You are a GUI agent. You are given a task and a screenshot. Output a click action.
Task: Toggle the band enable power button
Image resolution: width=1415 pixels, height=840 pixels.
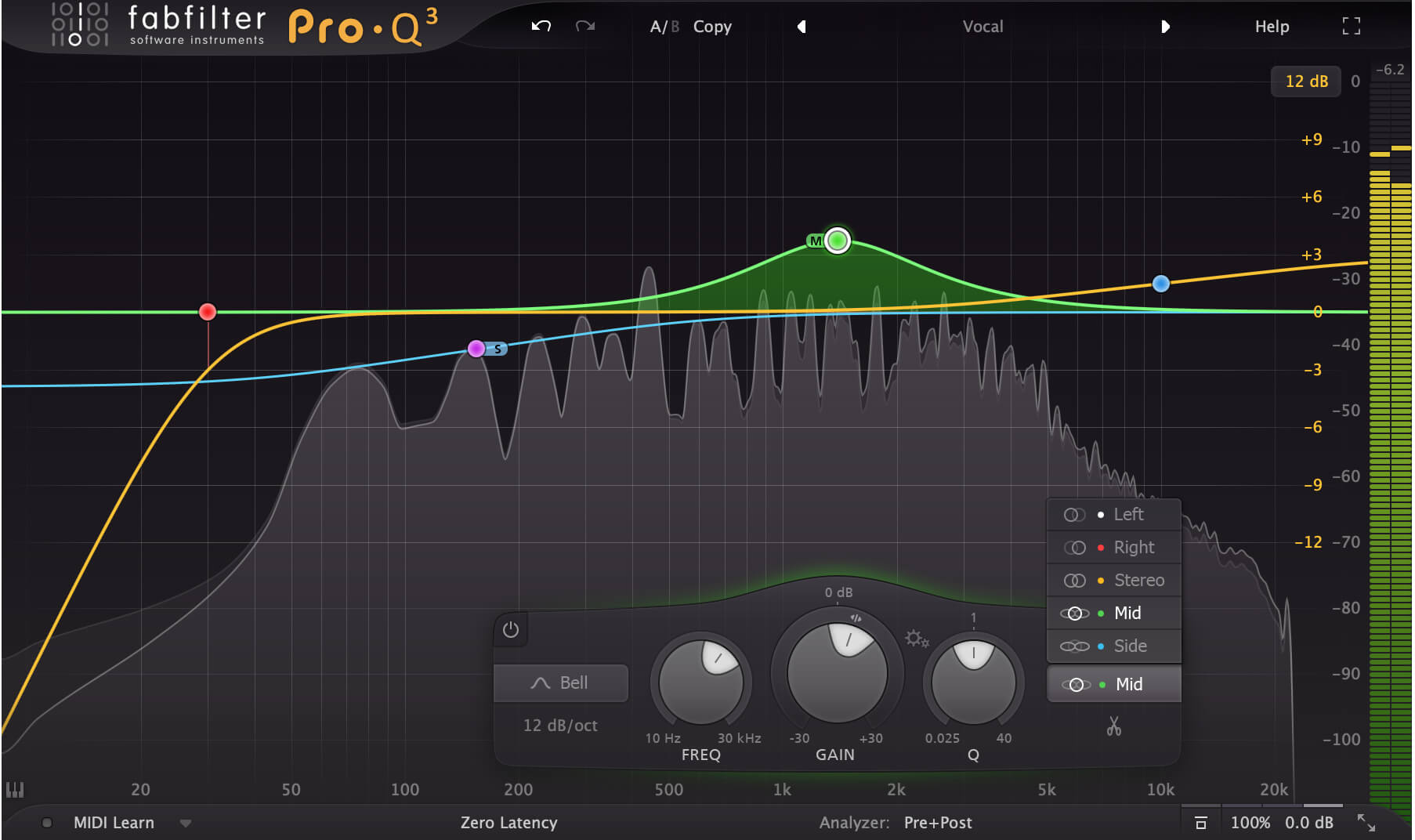pyautogui.click(x=510, y=630)
